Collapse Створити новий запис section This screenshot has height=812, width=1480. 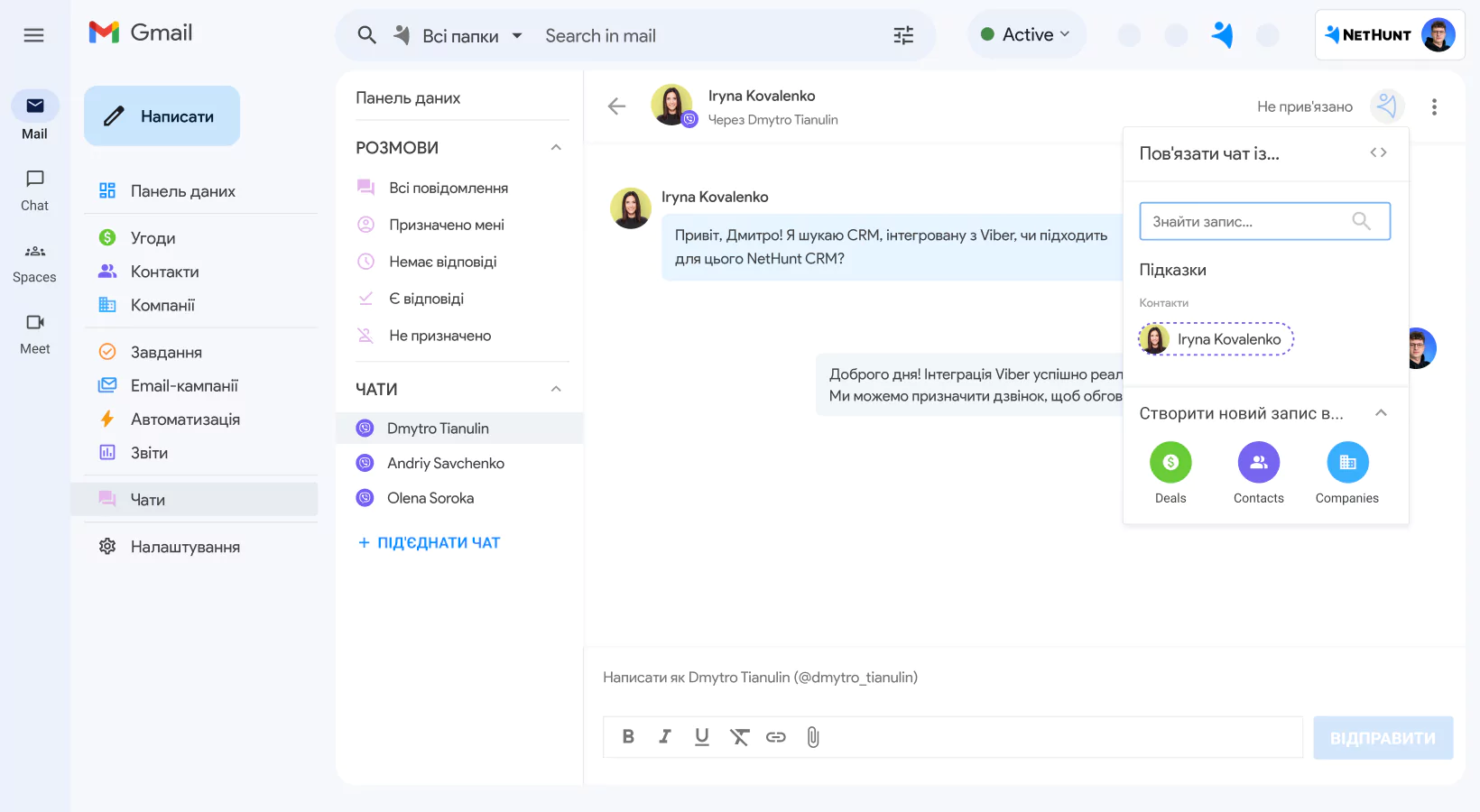1381,413
